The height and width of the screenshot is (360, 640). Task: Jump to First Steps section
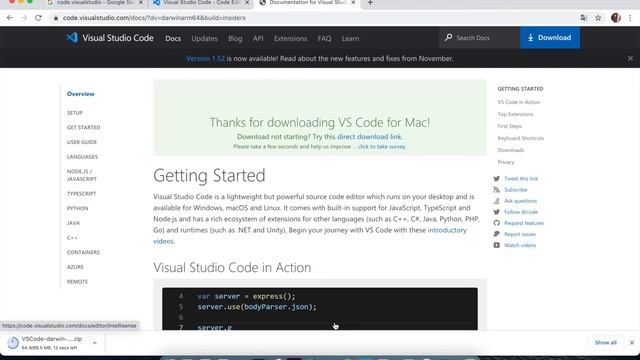(509, 126)
